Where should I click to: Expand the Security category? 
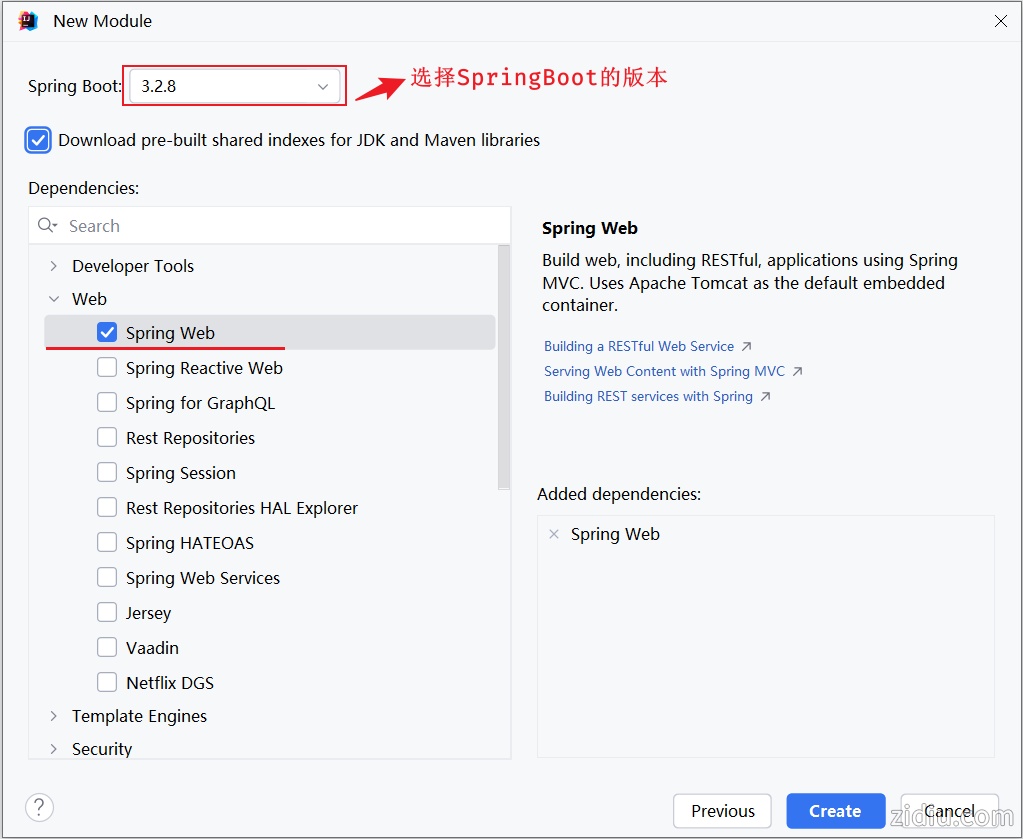53,748
